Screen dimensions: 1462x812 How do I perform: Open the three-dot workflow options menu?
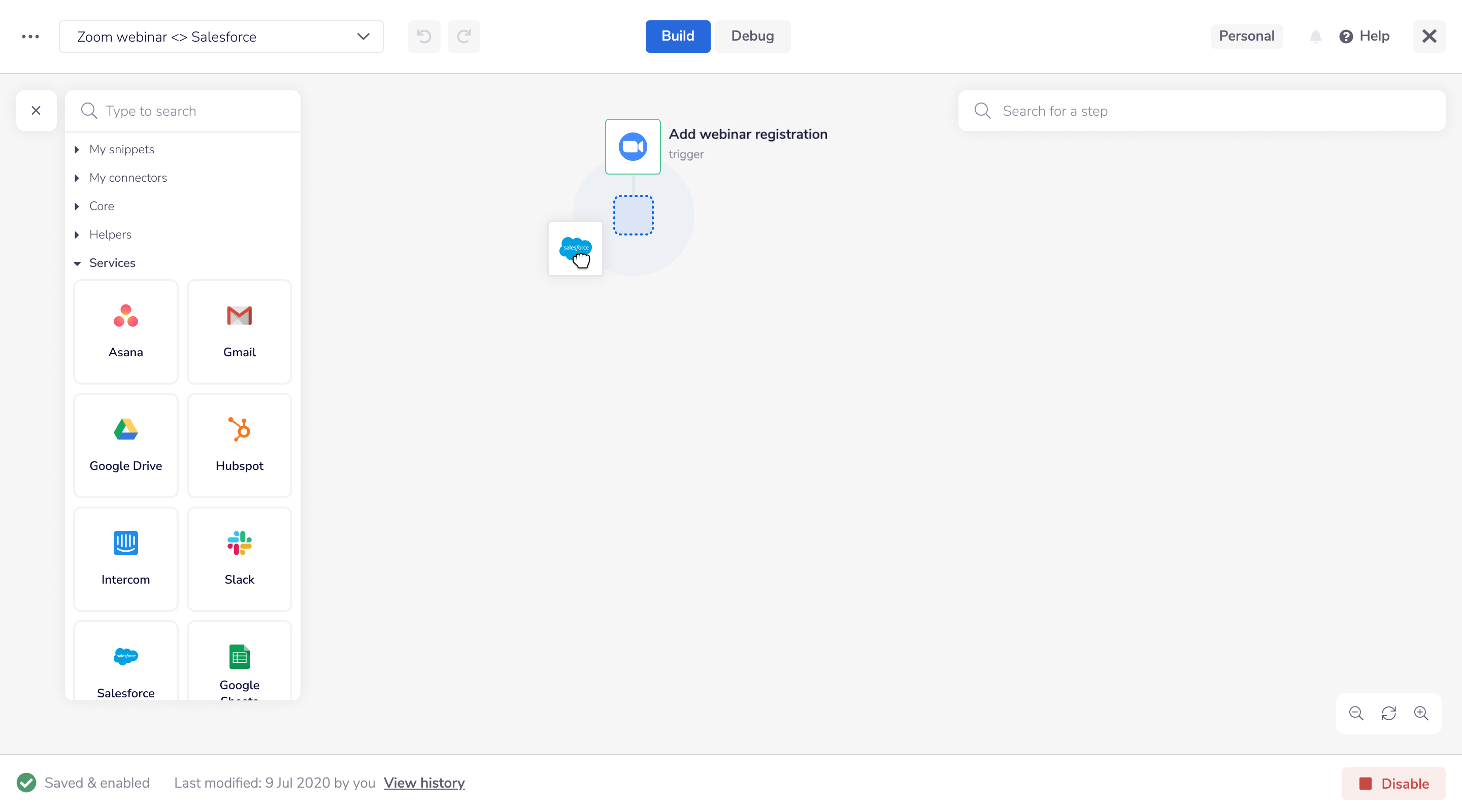coord(30,37)
